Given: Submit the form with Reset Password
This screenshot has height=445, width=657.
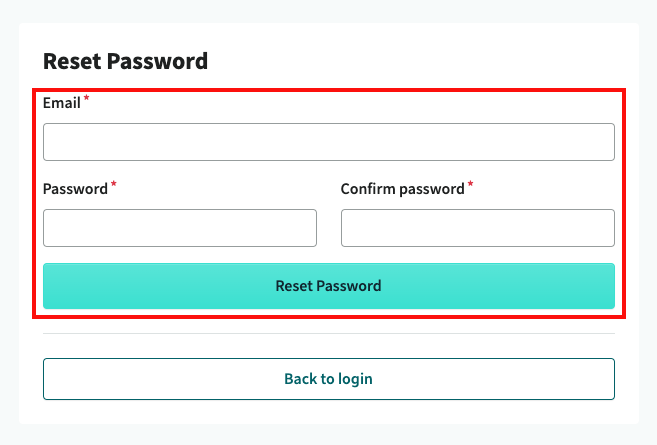Looking at the screenshot, I should pyautogui.click(x=328, y=286).
